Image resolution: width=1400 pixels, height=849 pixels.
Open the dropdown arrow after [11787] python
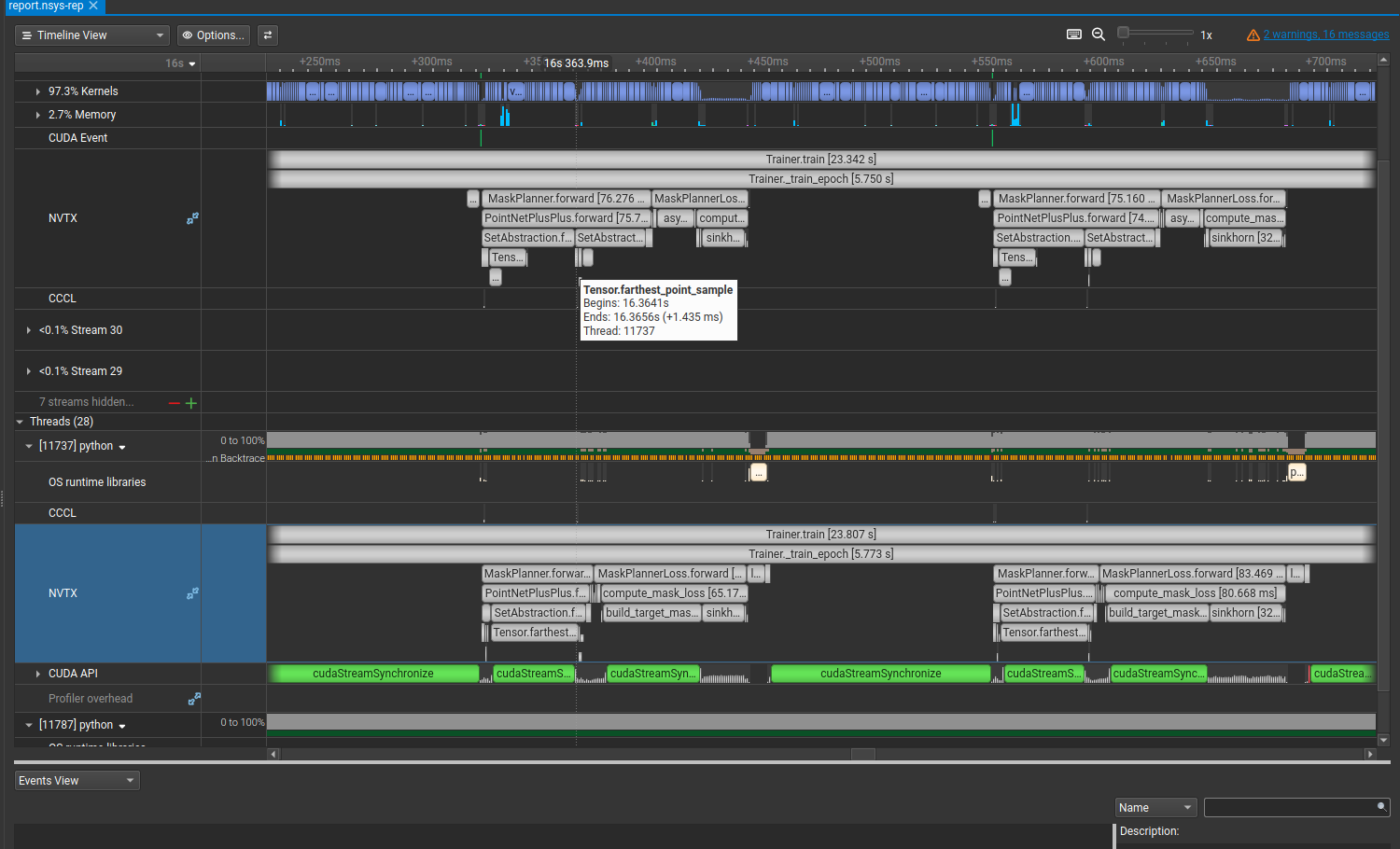point(122,726)
